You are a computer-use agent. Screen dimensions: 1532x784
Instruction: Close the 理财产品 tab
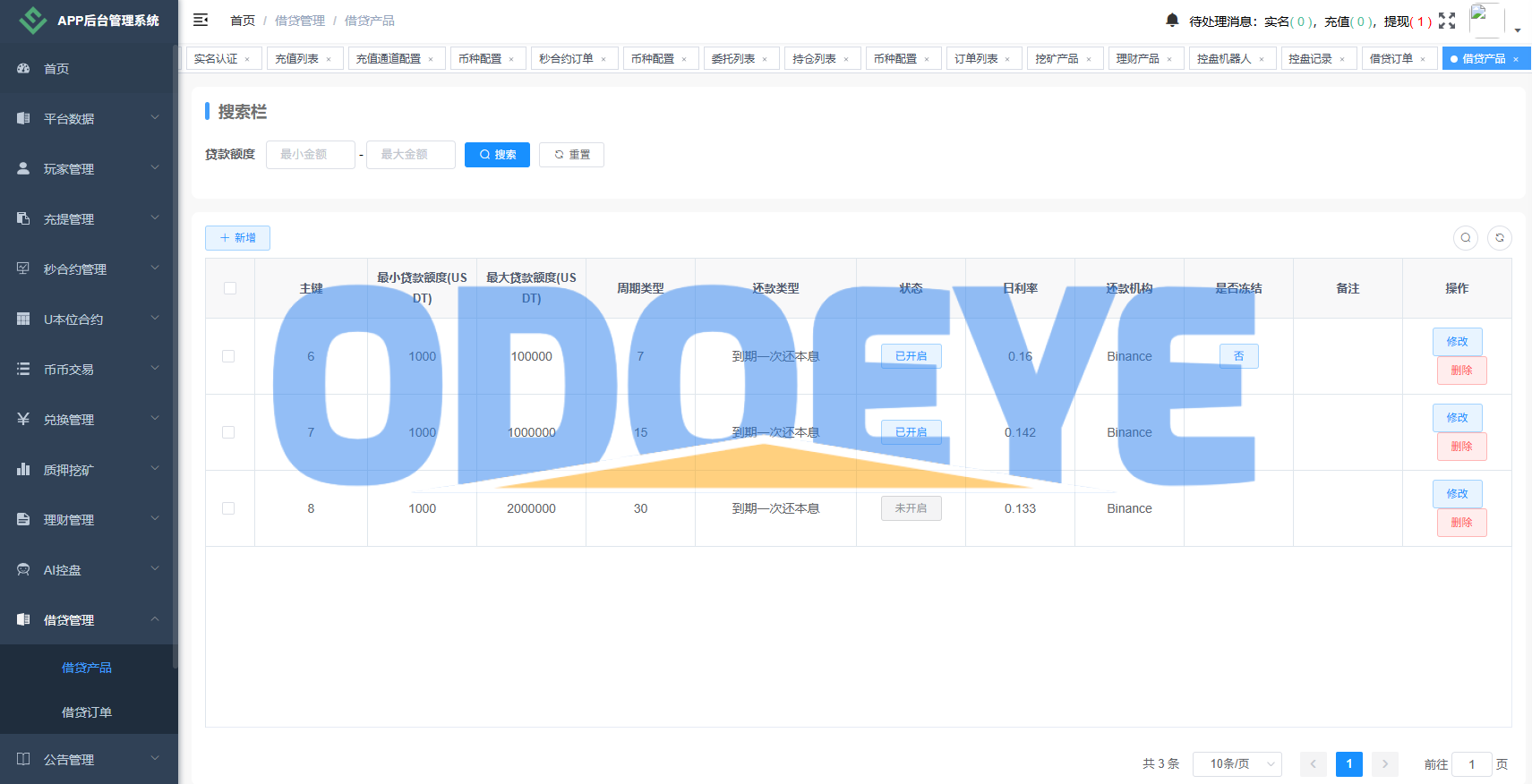point(1169,59)
